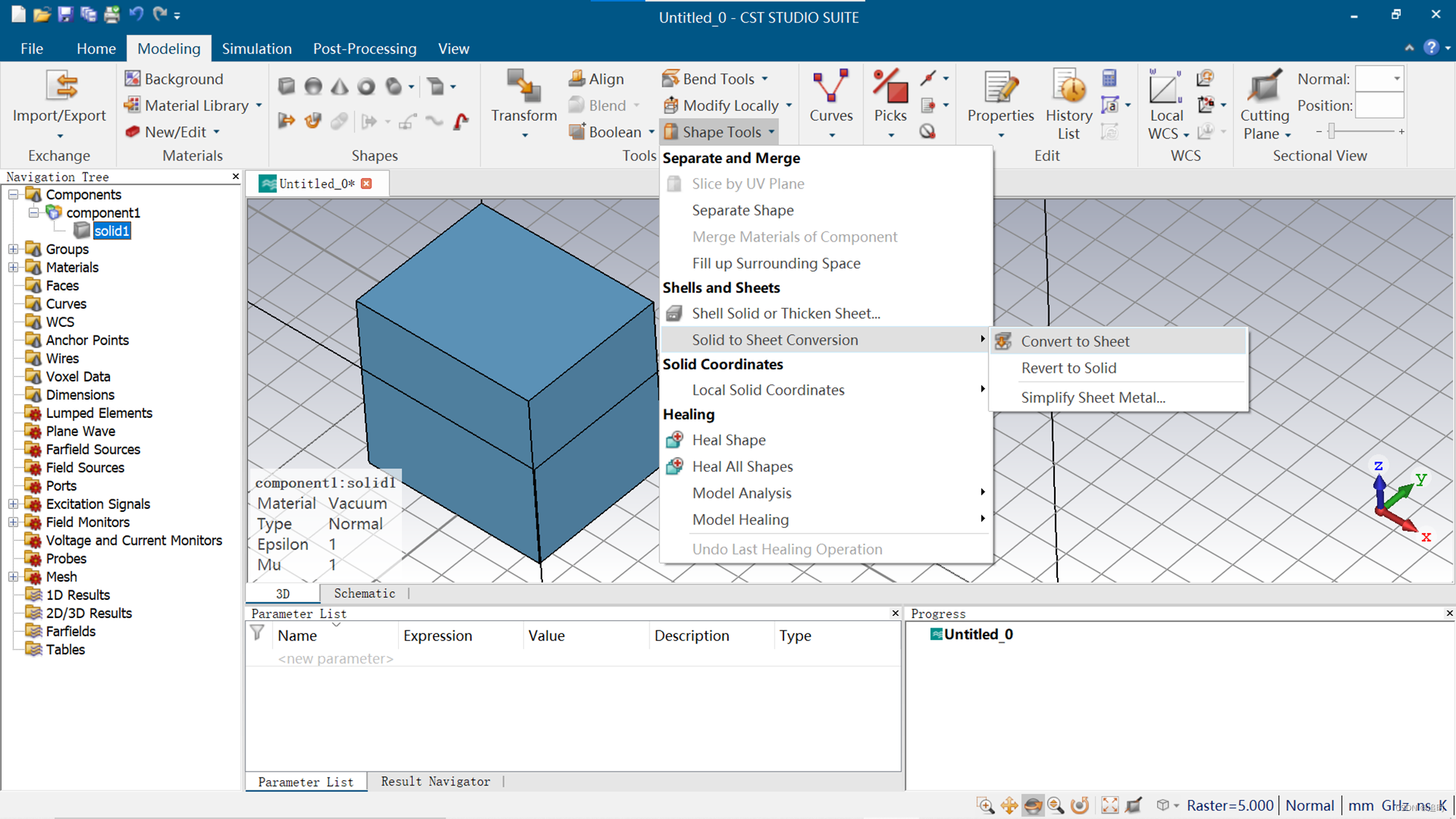
Task: Collapse the component1 tree node
Action: 33,213
